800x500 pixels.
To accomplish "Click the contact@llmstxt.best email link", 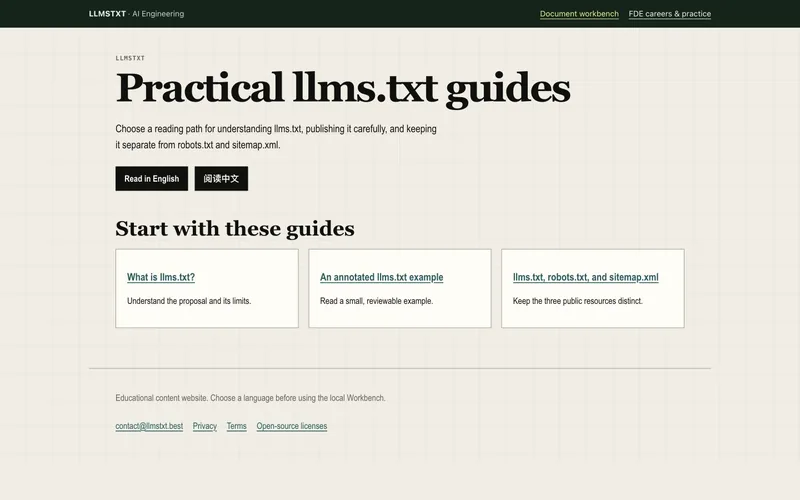I will (149, 426).
